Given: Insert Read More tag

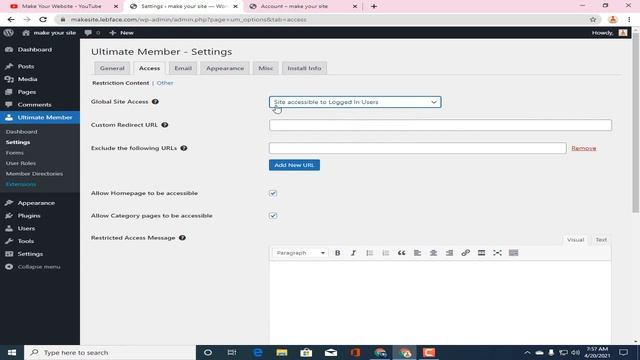Looking at the screenshot, I should (481, 253).
